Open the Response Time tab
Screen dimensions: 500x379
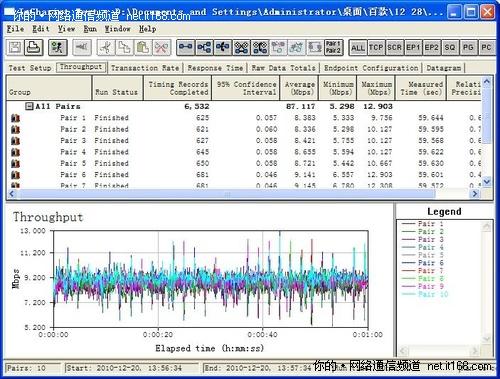[215, 68]
